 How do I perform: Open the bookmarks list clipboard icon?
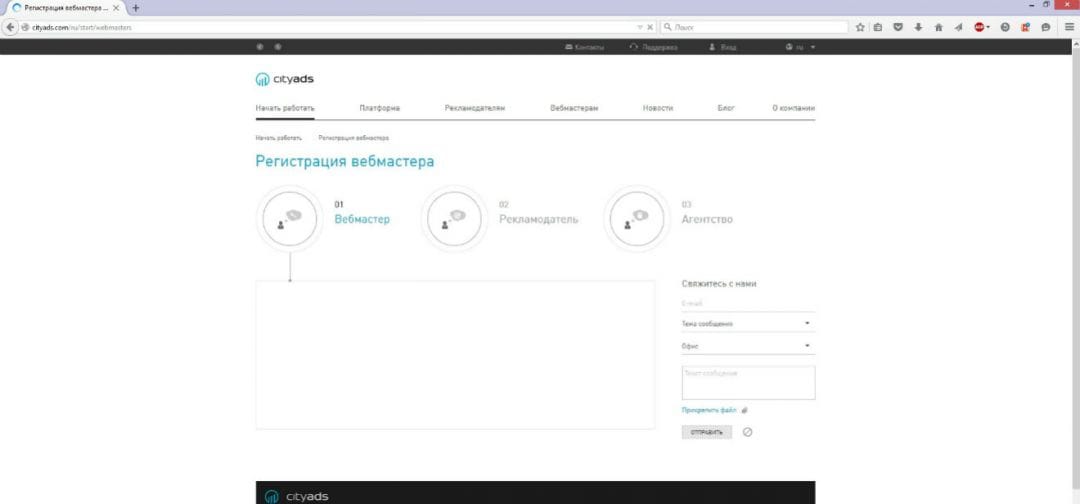(x=878, y=28)
